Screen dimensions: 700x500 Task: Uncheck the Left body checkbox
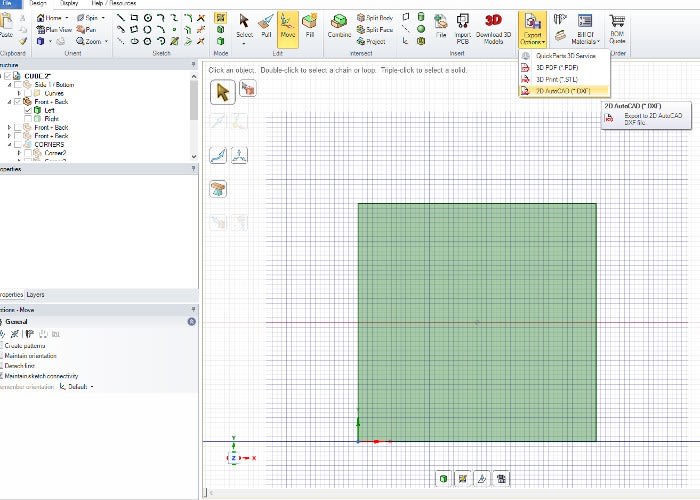pyautogui.click(x=28, y=110)
